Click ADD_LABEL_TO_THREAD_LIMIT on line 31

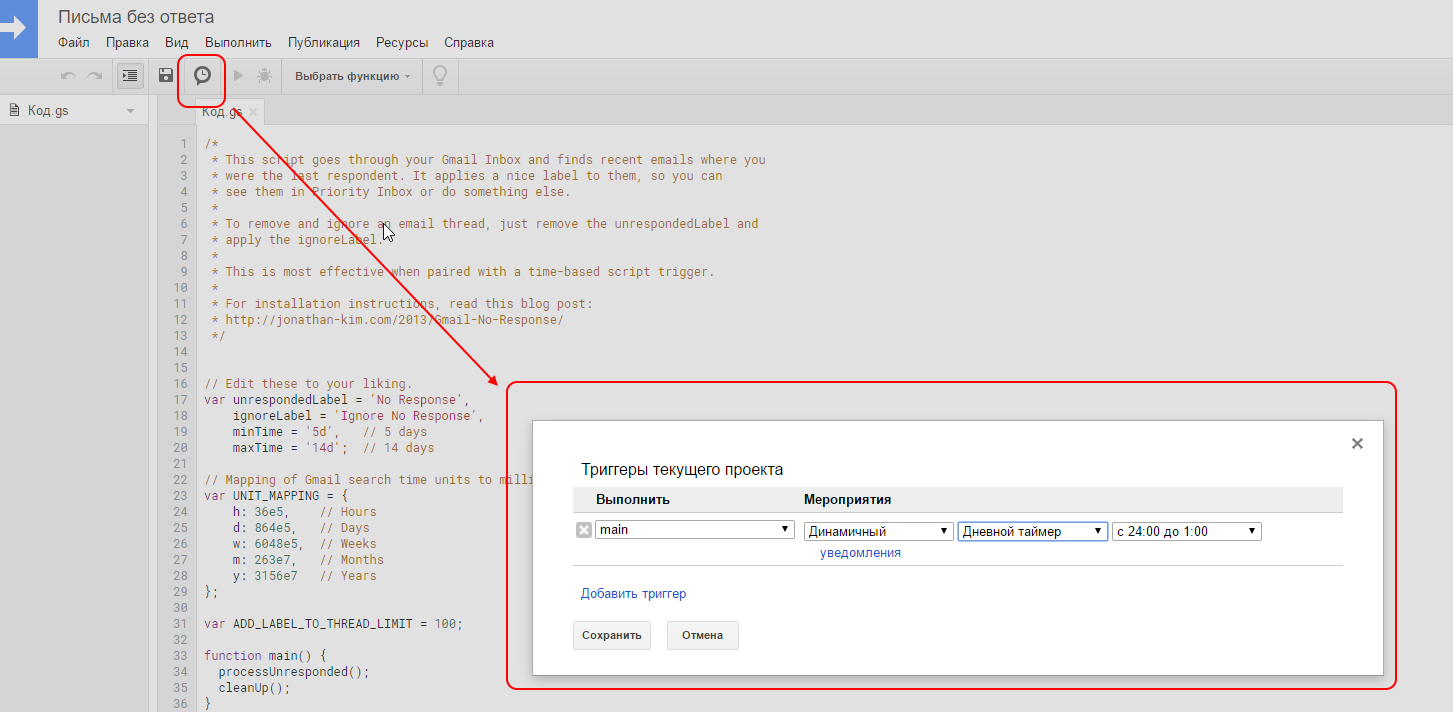pyautogui.click(x=321, y=624)
